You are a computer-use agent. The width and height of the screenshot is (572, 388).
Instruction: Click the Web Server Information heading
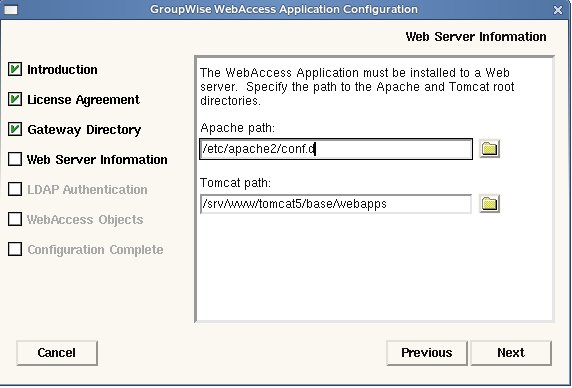pyautogui.click(x=476, y=36)
